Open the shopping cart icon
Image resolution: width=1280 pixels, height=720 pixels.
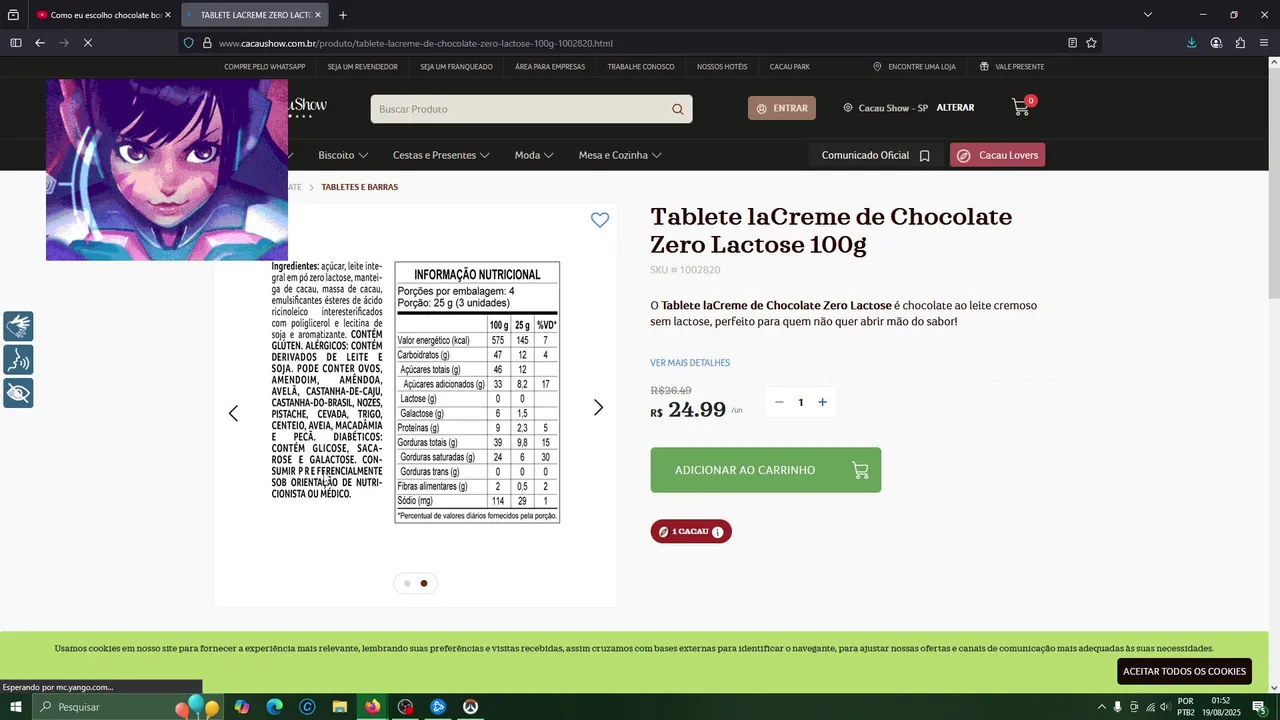coord(1021,107)
